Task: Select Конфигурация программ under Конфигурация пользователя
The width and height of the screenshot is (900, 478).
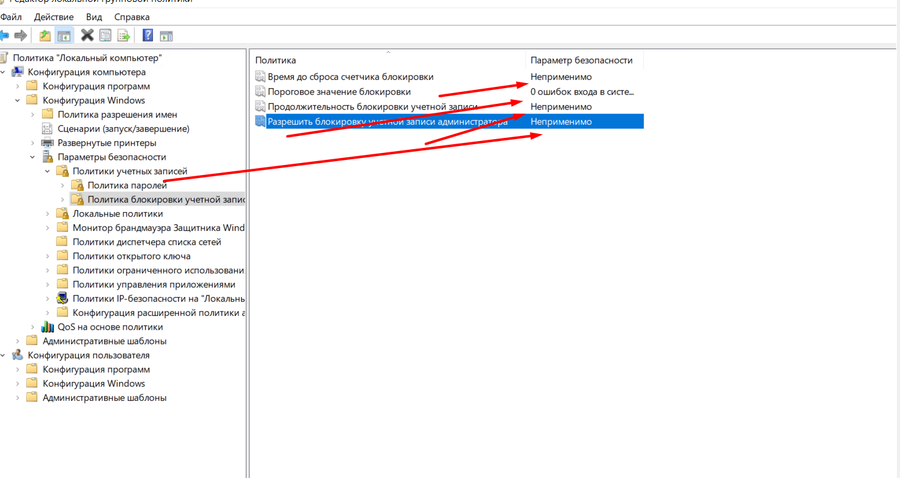Action: (x=96, y=370)
